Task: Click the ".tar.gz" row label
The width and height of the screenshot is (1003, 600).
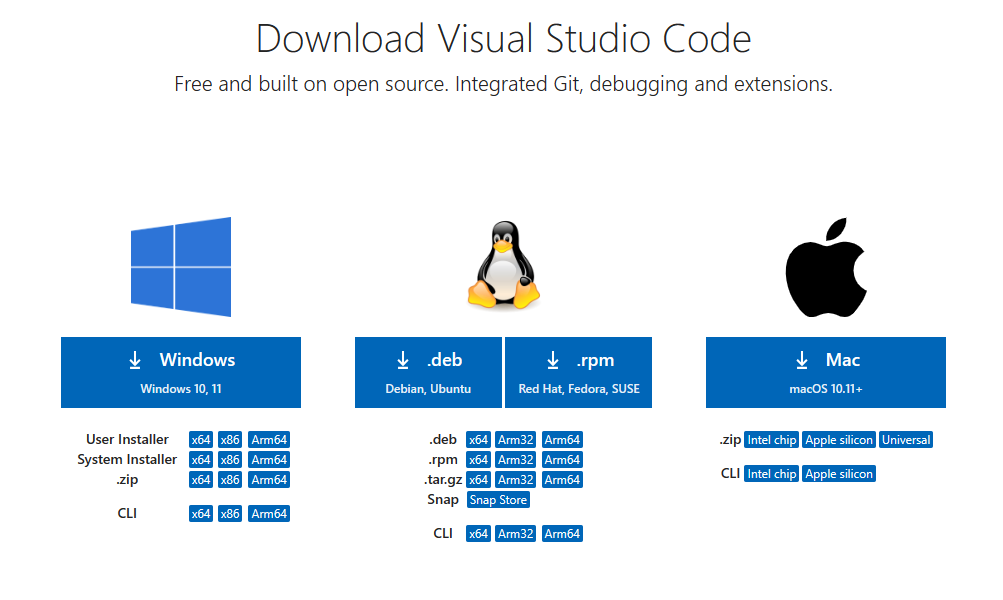Action: tap(443, 480)
